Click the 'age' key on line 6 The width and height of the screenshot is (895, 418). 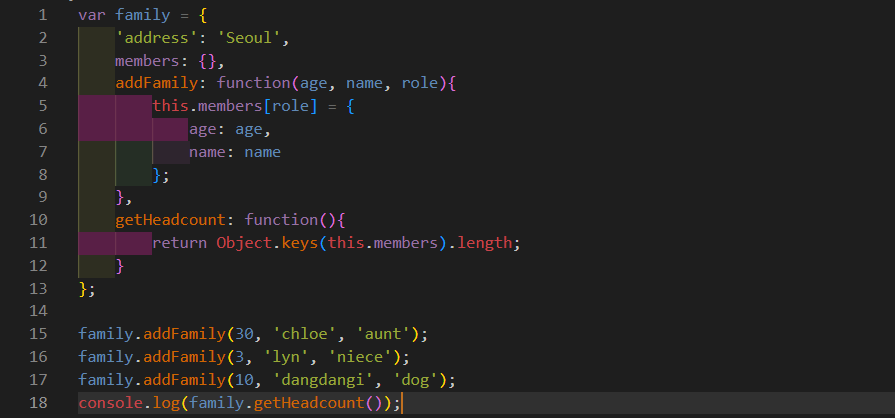pyautogui.click(x=203, y=129)
